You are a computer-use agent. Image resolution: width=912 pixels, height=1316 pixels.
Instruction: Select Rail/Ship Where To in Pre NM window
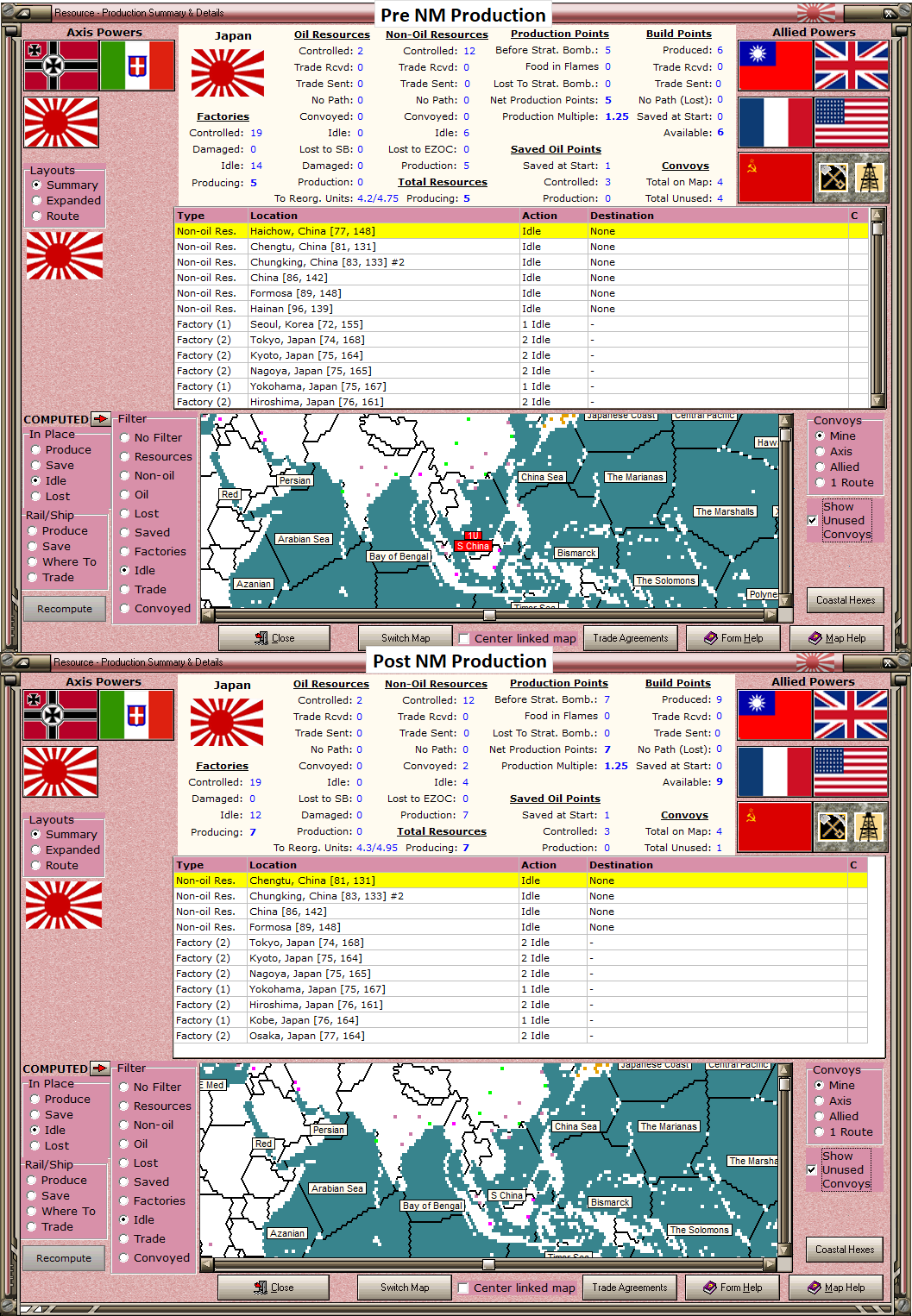(x=62, y=561)
